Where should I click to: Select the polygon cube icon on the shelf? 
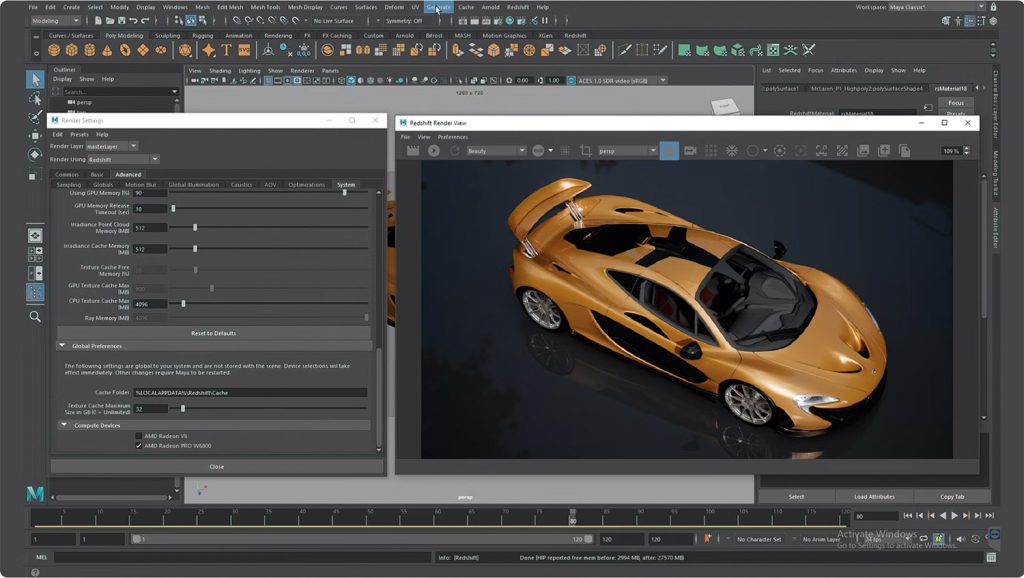pyautogui.click(x=71, y=50)
